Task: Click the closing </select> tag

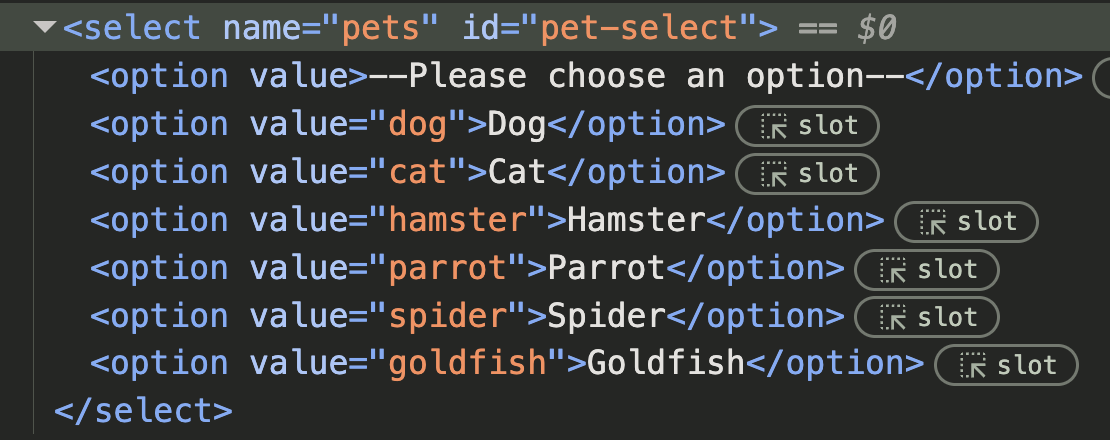Action: click(143, 411)
